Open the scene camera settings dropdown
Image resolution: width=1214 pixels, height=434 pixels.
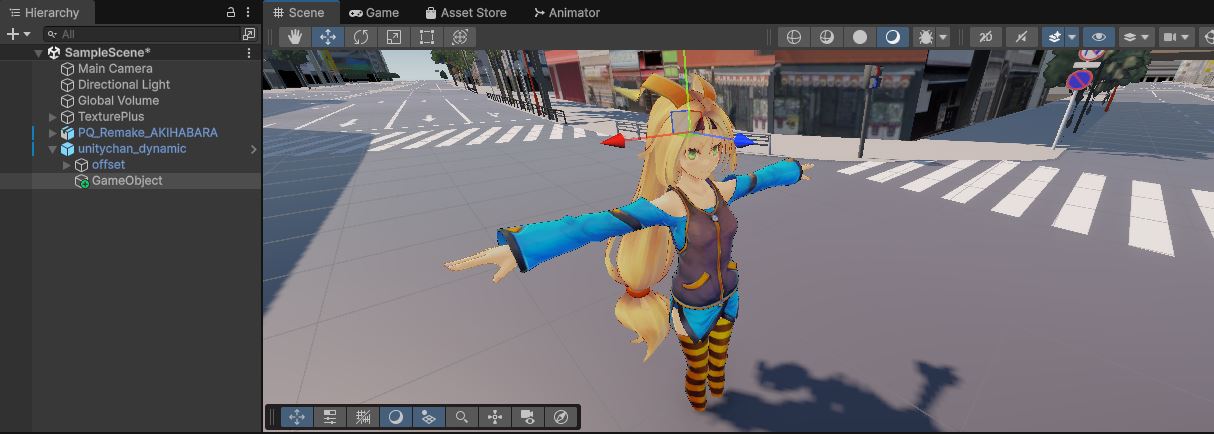coord(1175,37)
